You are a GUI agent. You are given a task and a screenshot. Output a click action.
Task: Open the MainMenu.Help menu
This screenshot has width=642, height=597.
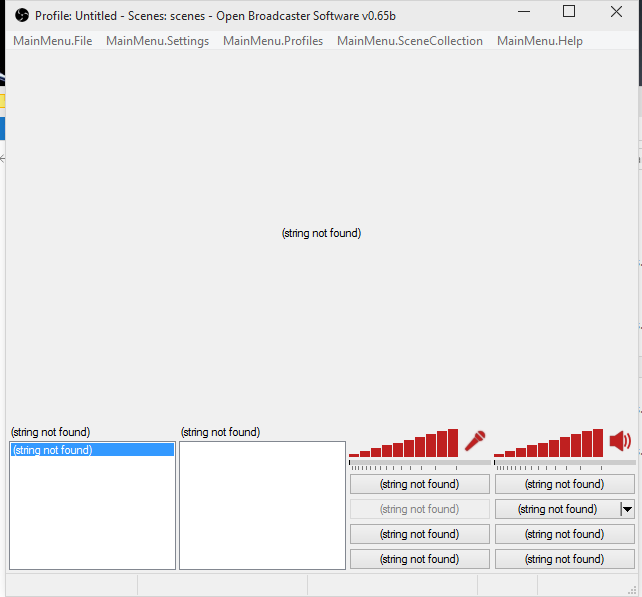tap(540, 41)
